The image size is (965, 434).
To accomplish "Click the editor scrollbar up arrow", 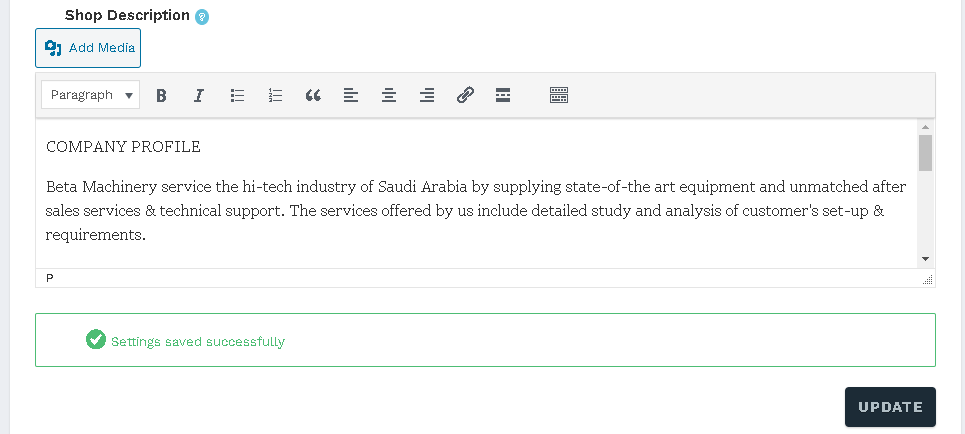I will 925,127.
